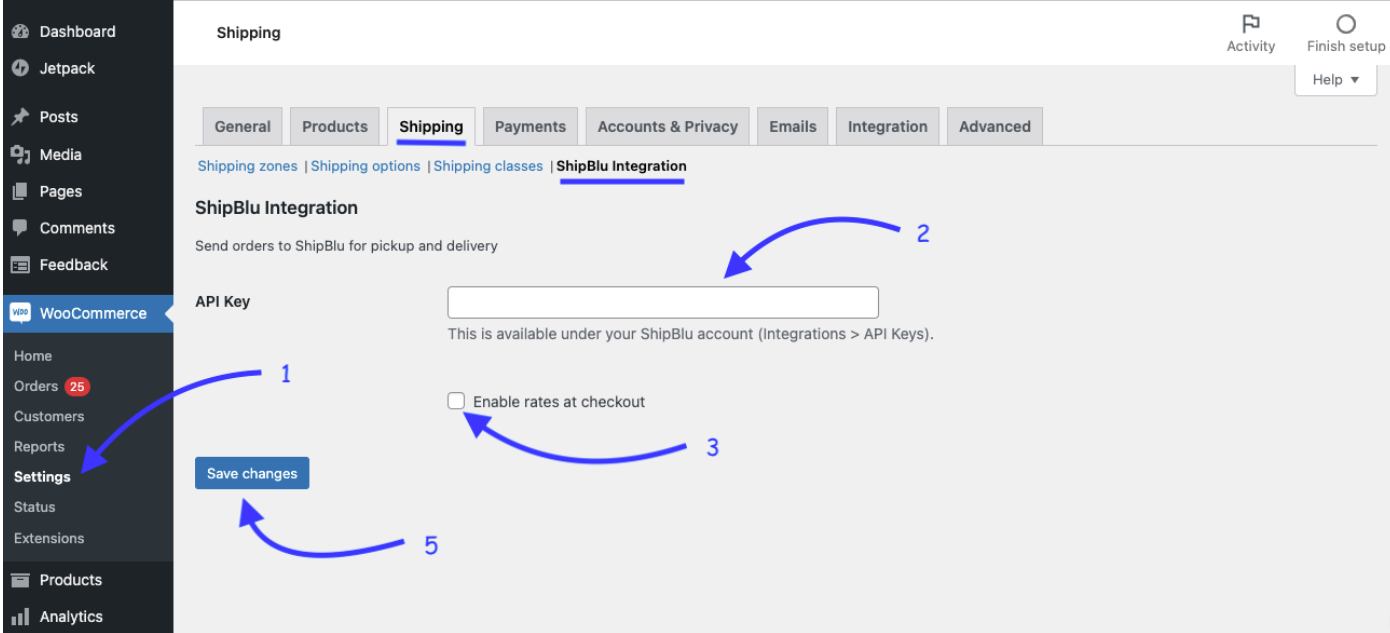Open the Feedback menu item
This screenshot has height=633, width=1390.
(86, 265)
